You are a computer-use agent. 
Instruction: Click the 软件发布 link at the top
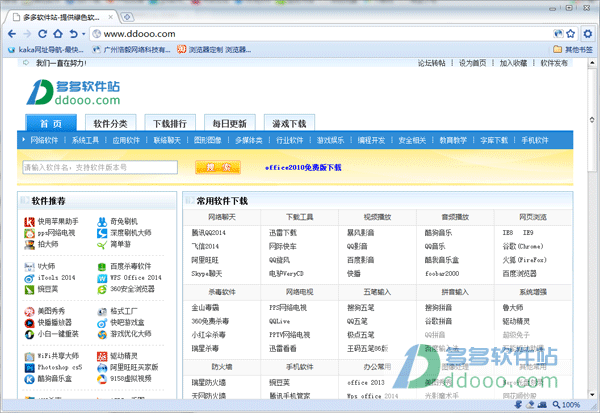pyautogui.click(x=554, y=63)
